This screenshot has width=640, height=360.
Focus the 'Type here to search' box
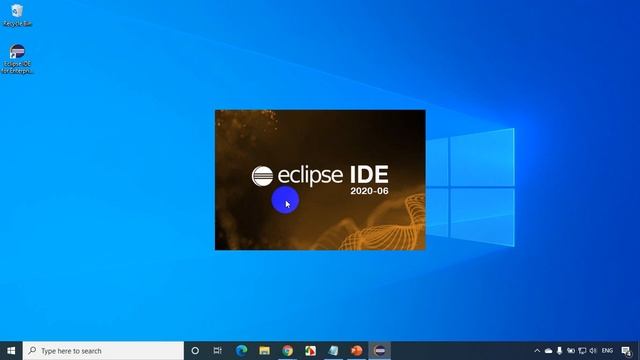103,351
